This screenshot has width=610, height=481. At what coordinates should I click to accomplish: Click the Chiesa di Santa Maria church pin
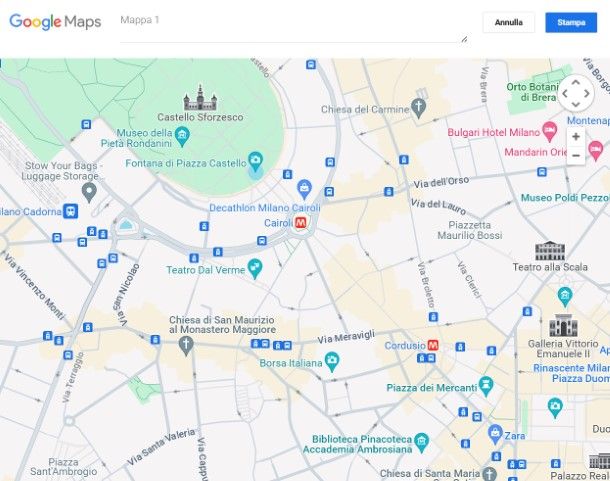pyautogui.click(x=489, y=474)
